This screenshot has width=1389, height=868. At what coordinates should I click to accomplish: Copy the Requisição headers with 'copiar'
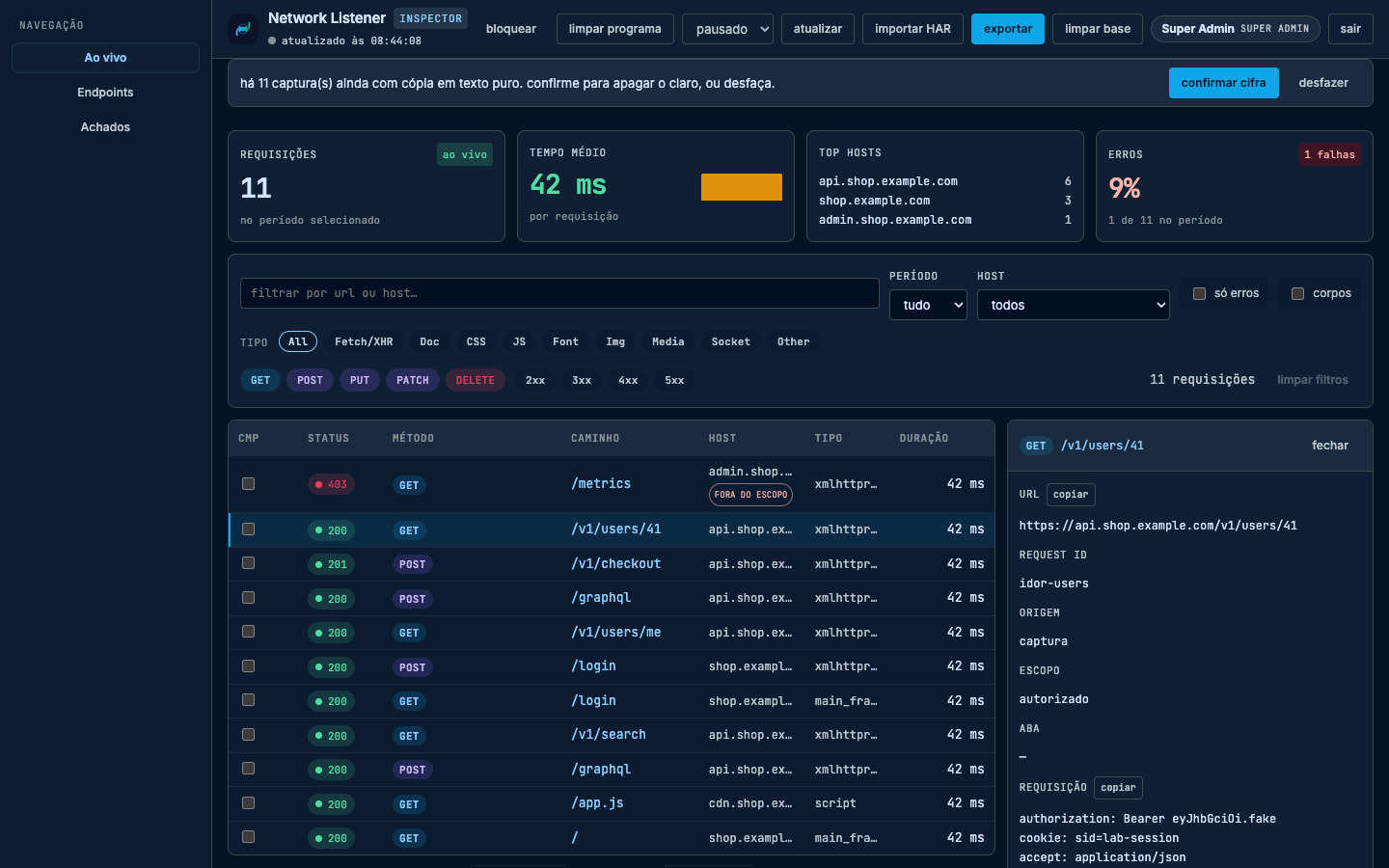coord(1118,788)
